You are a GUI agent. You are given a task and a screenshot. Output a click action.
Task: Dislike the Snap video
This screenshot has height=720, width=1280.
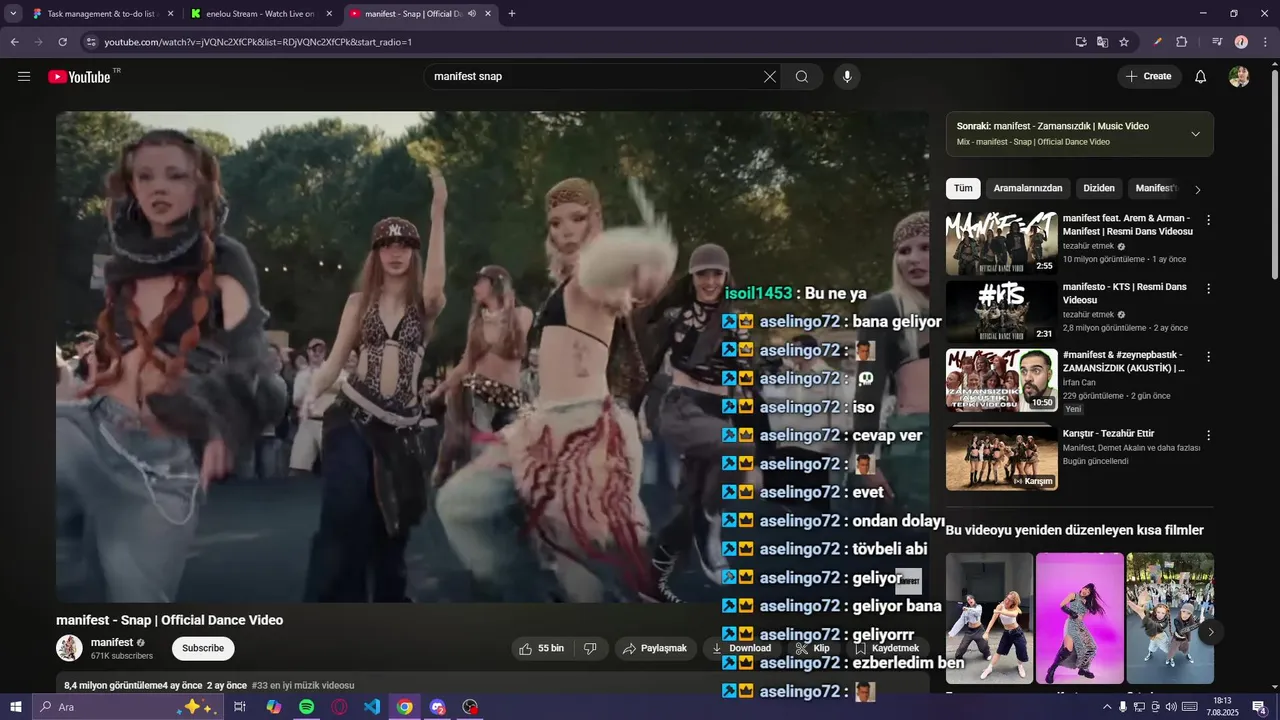(590, 648)
